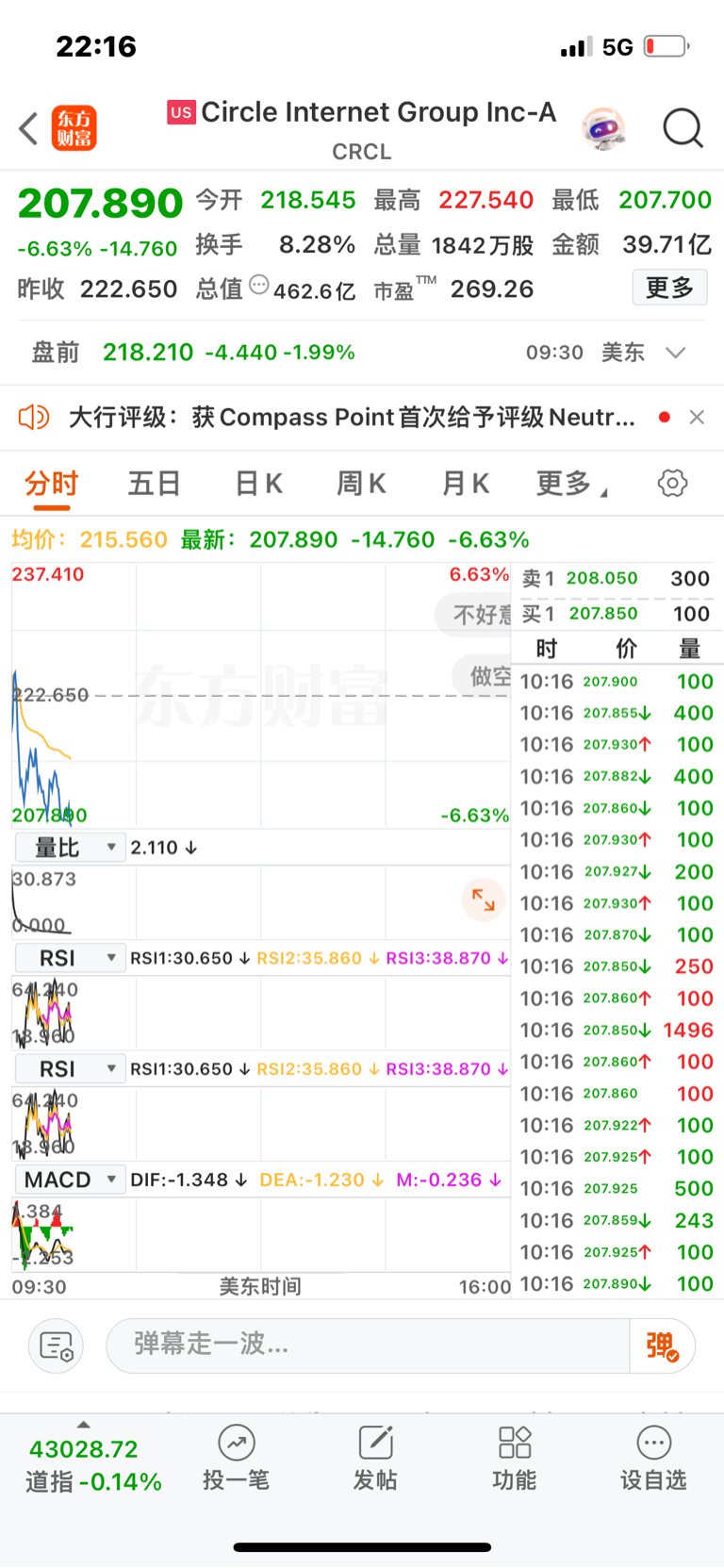
Task: Tap the barrage settings list icon
Action: (x=57, y=1345)
